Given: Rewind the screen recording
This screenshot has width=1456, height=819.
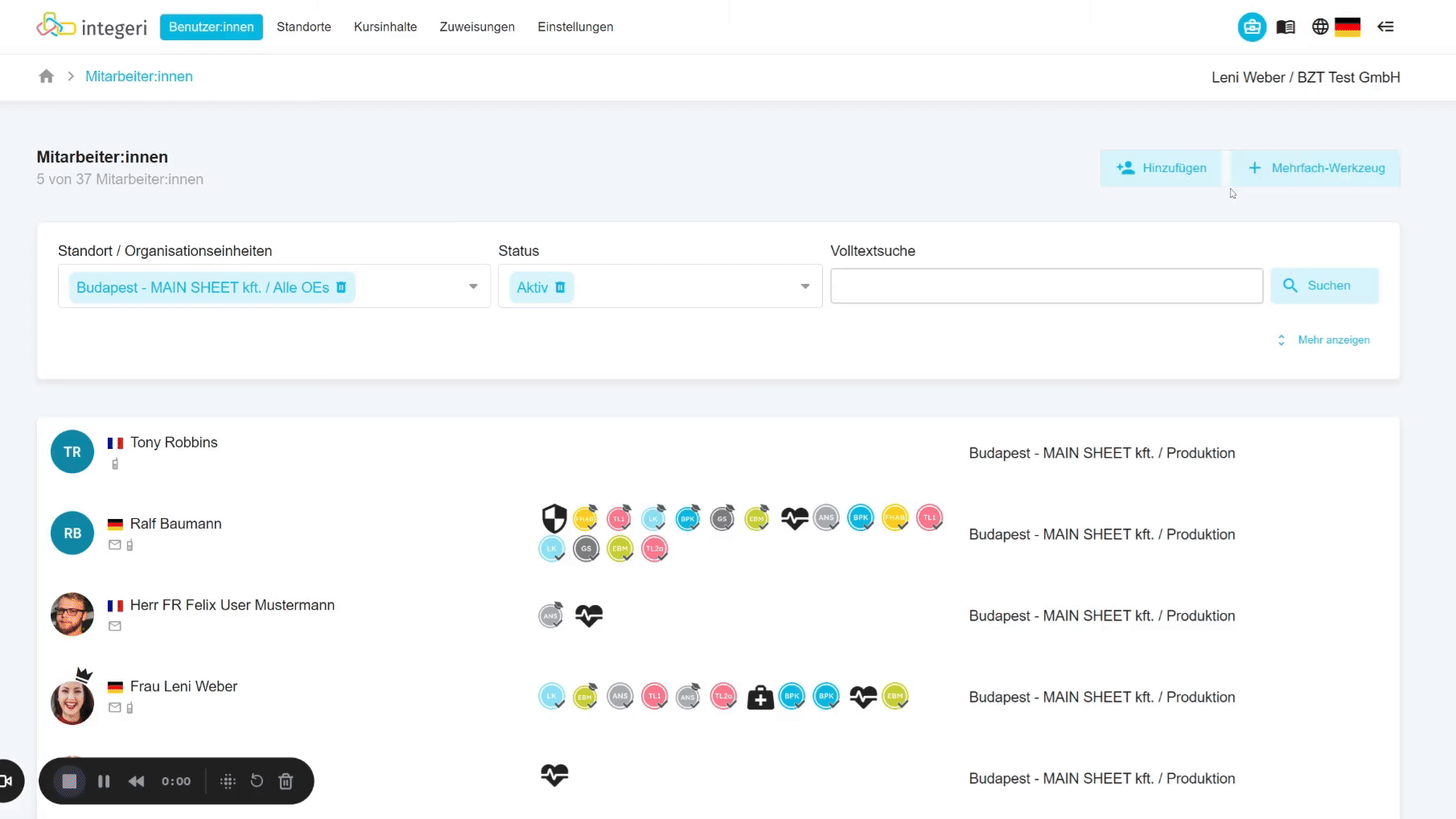Looking at the screenshot, I should pyautogui.click(x=137, y=781).
